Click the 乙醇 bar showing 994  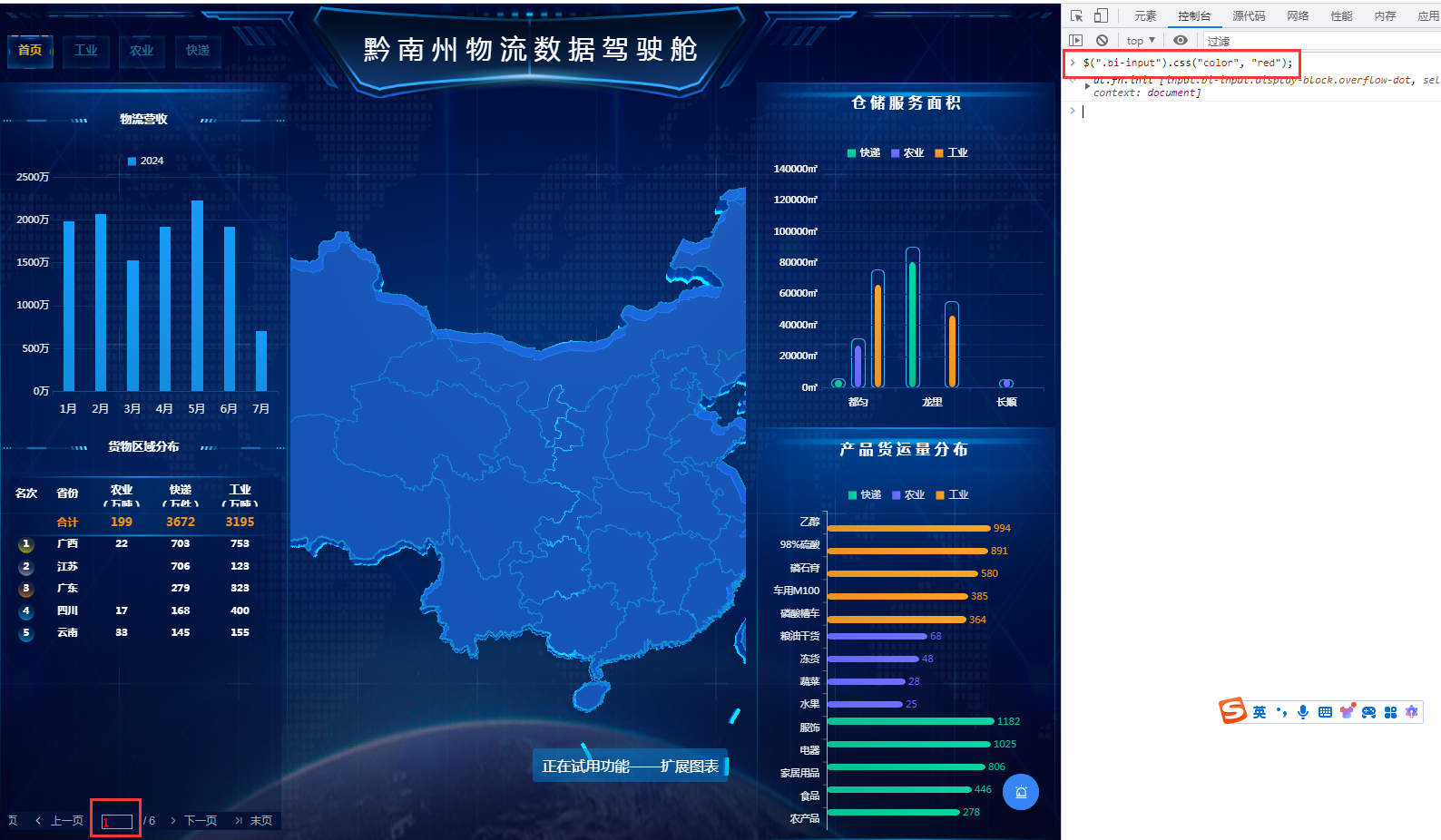pyautogui.click(x=909, y=528)
